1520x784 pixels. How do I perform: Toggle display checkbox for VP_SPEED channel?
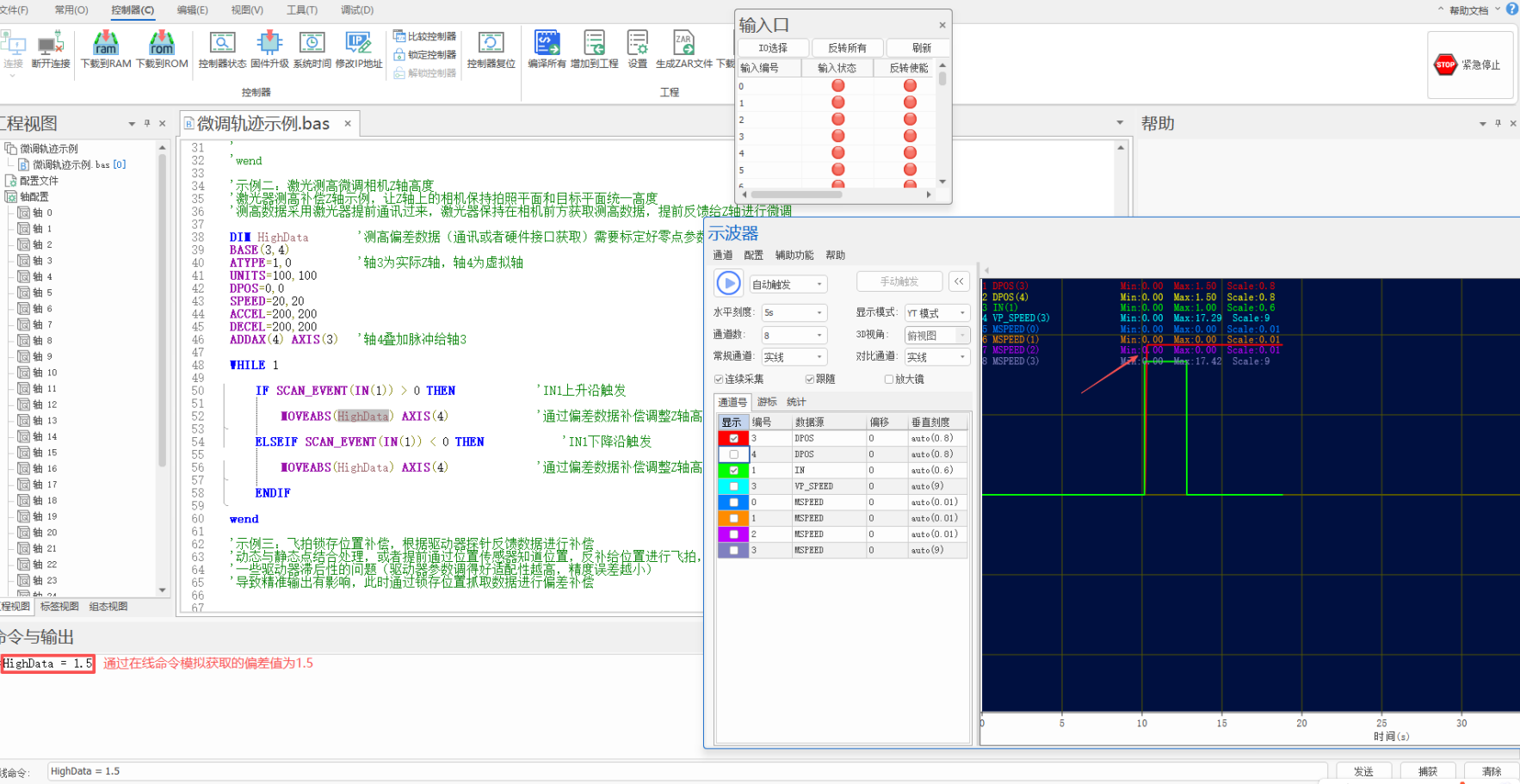(733, 486)
